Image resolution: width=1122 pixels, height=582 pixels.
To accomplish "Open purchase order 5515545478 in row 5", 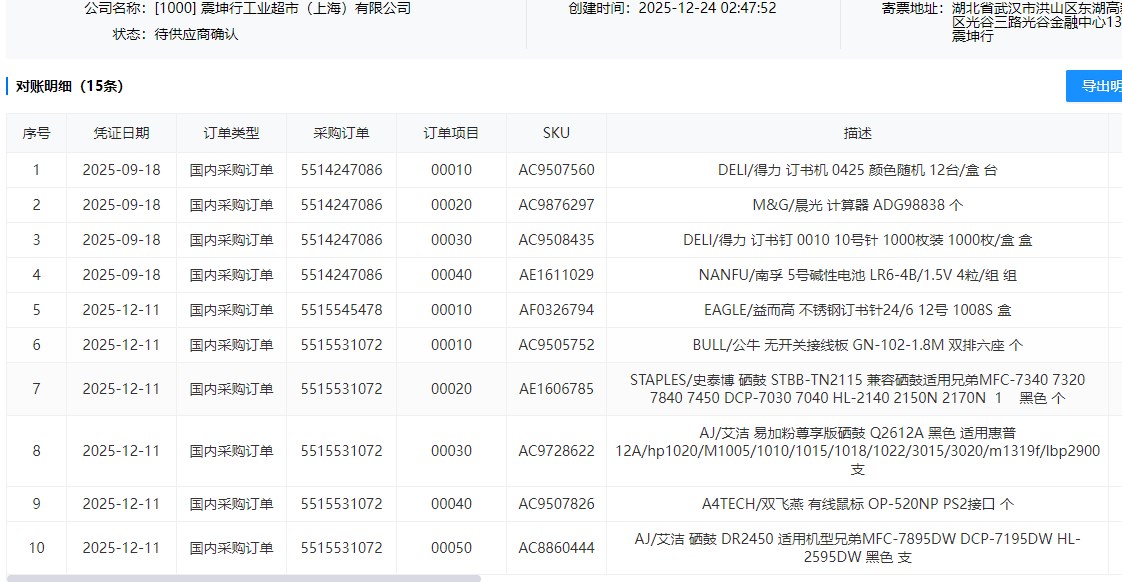I will (x=341, y=310).
